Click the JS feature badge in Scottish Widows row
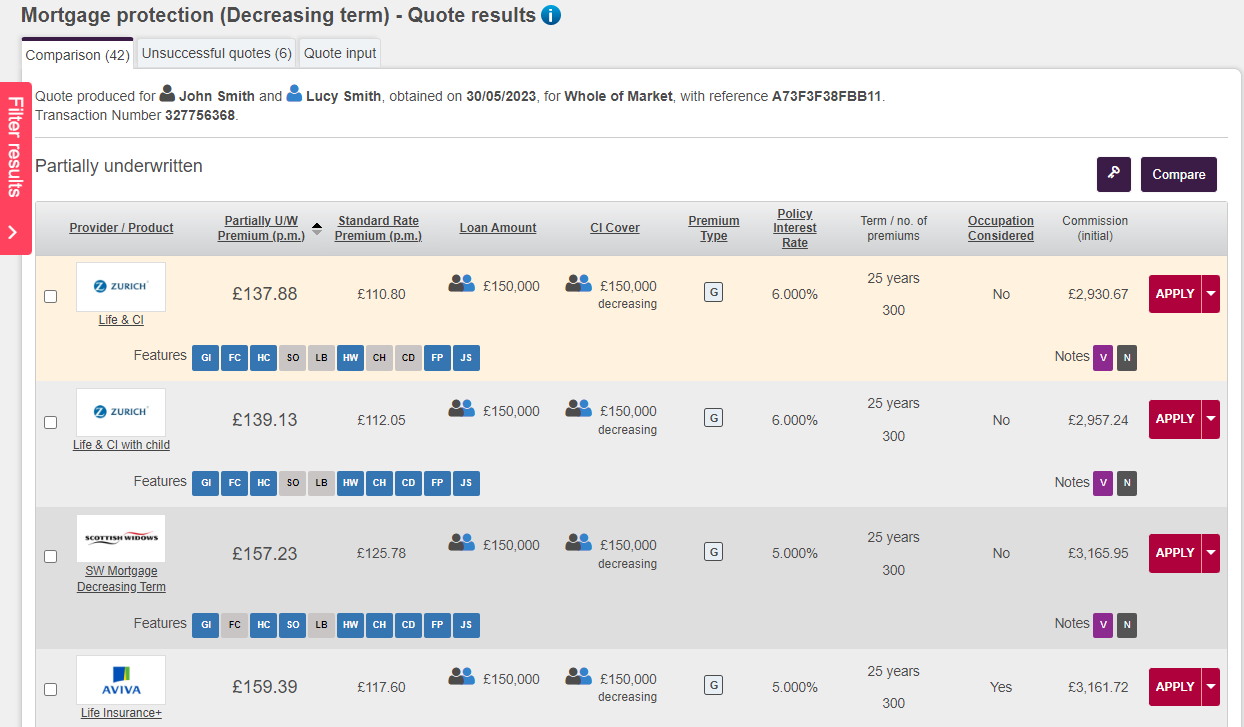Viewport: 1244px width, 727px height. tap(466, 626)
